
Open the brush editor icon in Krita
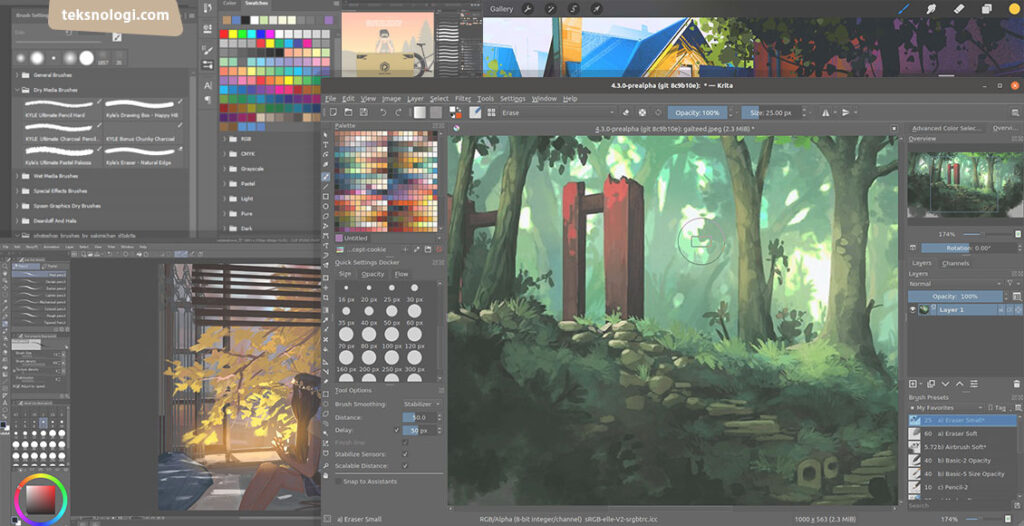coord(475,112)
